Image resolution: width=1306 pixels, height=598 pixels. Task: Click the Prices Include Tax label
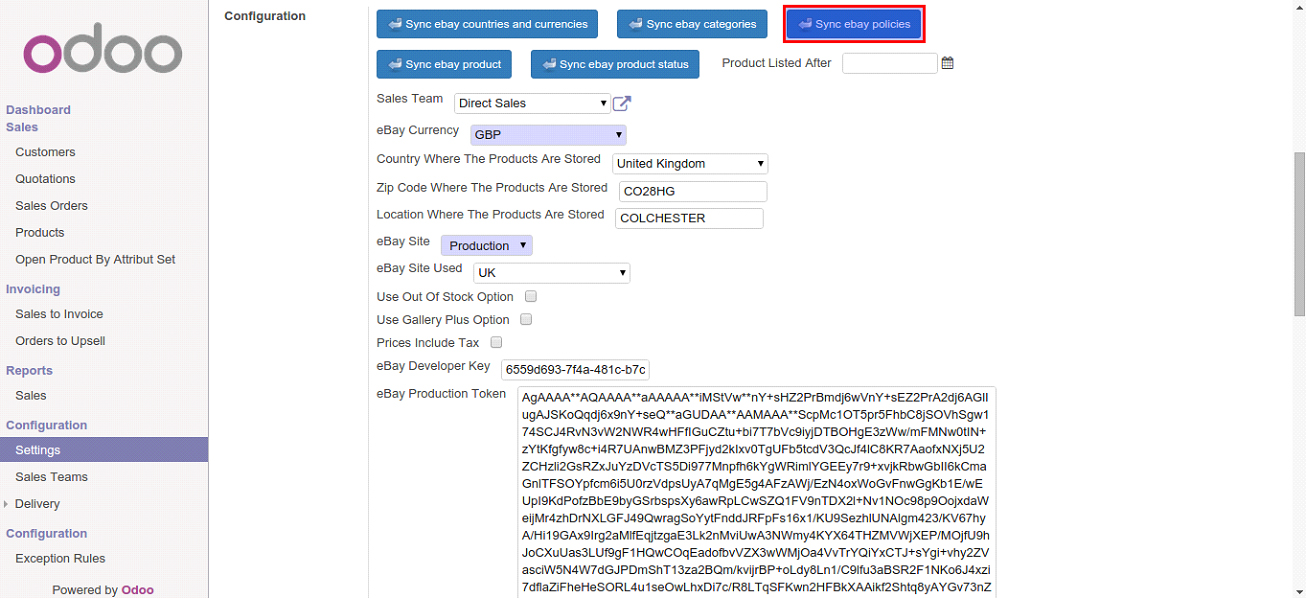(428, 343)
